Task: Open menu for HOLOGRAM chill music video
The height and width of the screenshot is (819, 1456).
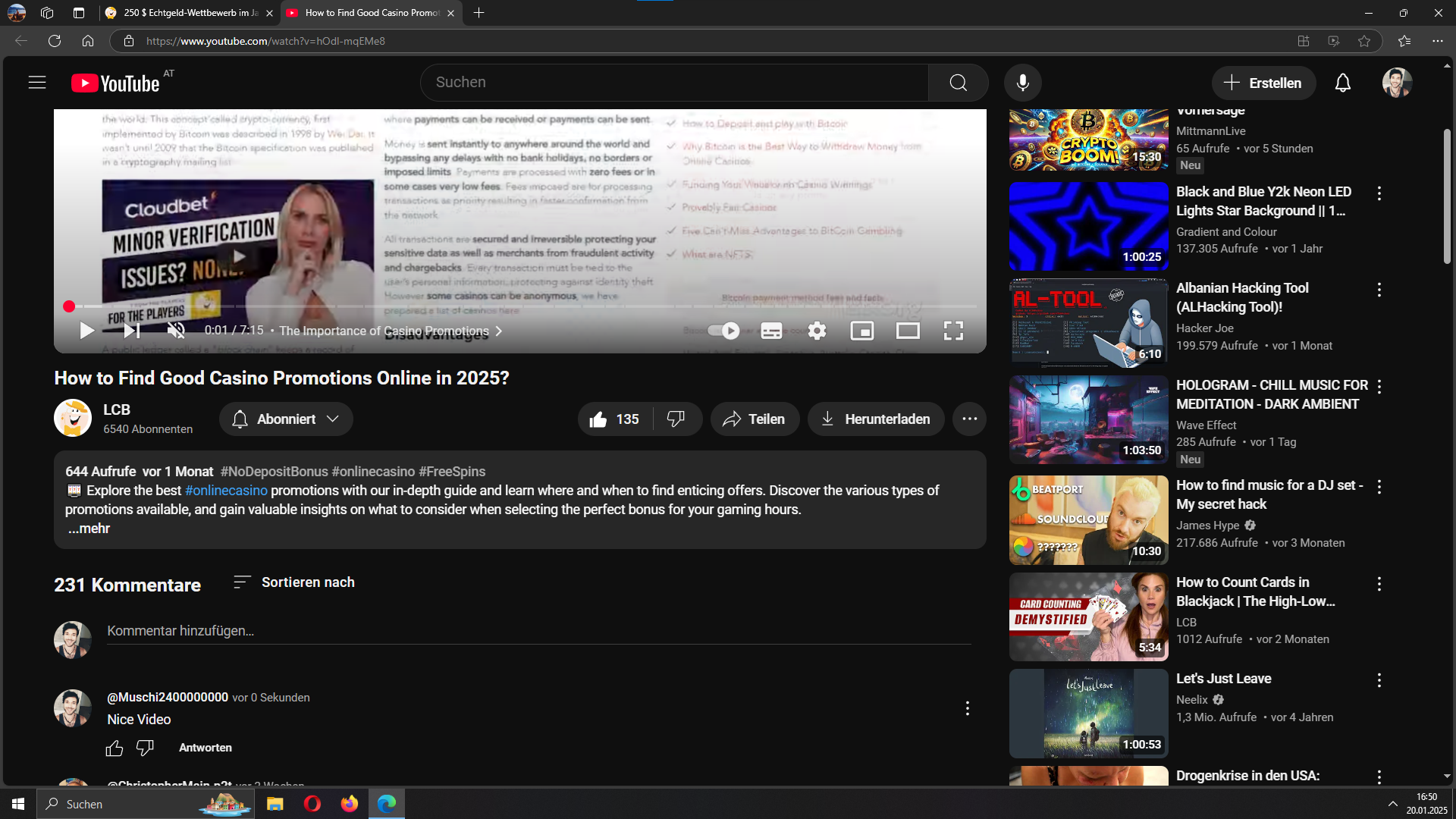Action: click(x=1379, y=387)
